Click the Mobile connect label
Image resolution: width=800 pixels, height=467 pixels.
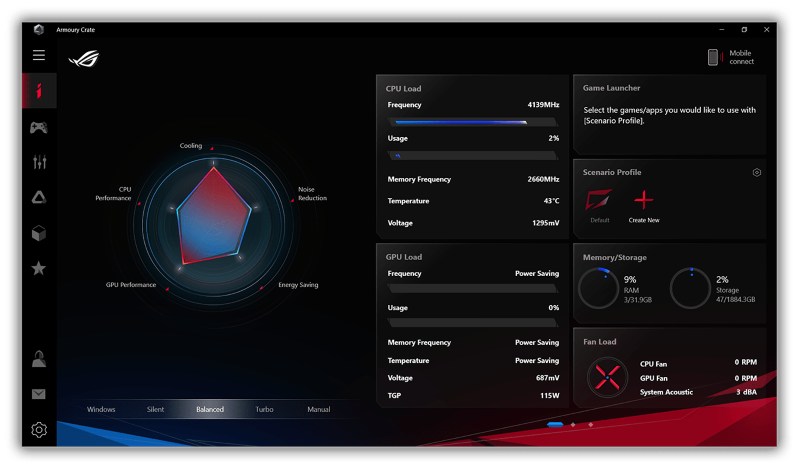click(x=741, y=57)
